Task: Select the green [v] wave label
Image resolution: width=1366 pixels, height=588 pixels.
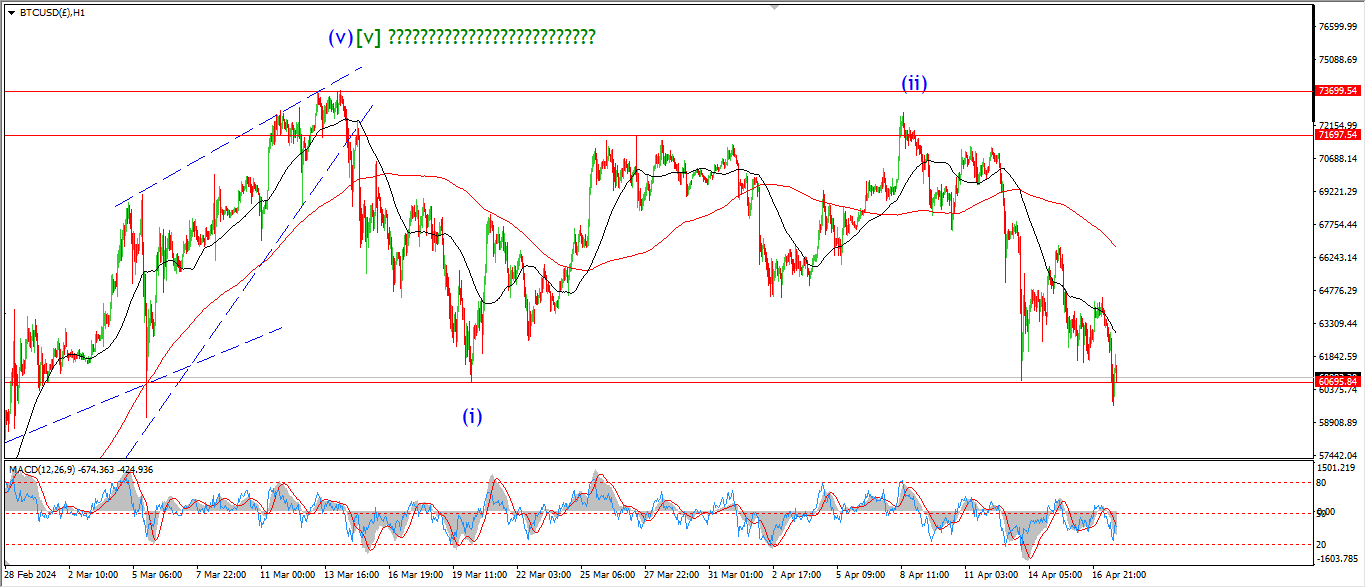Action: (368, 37)
